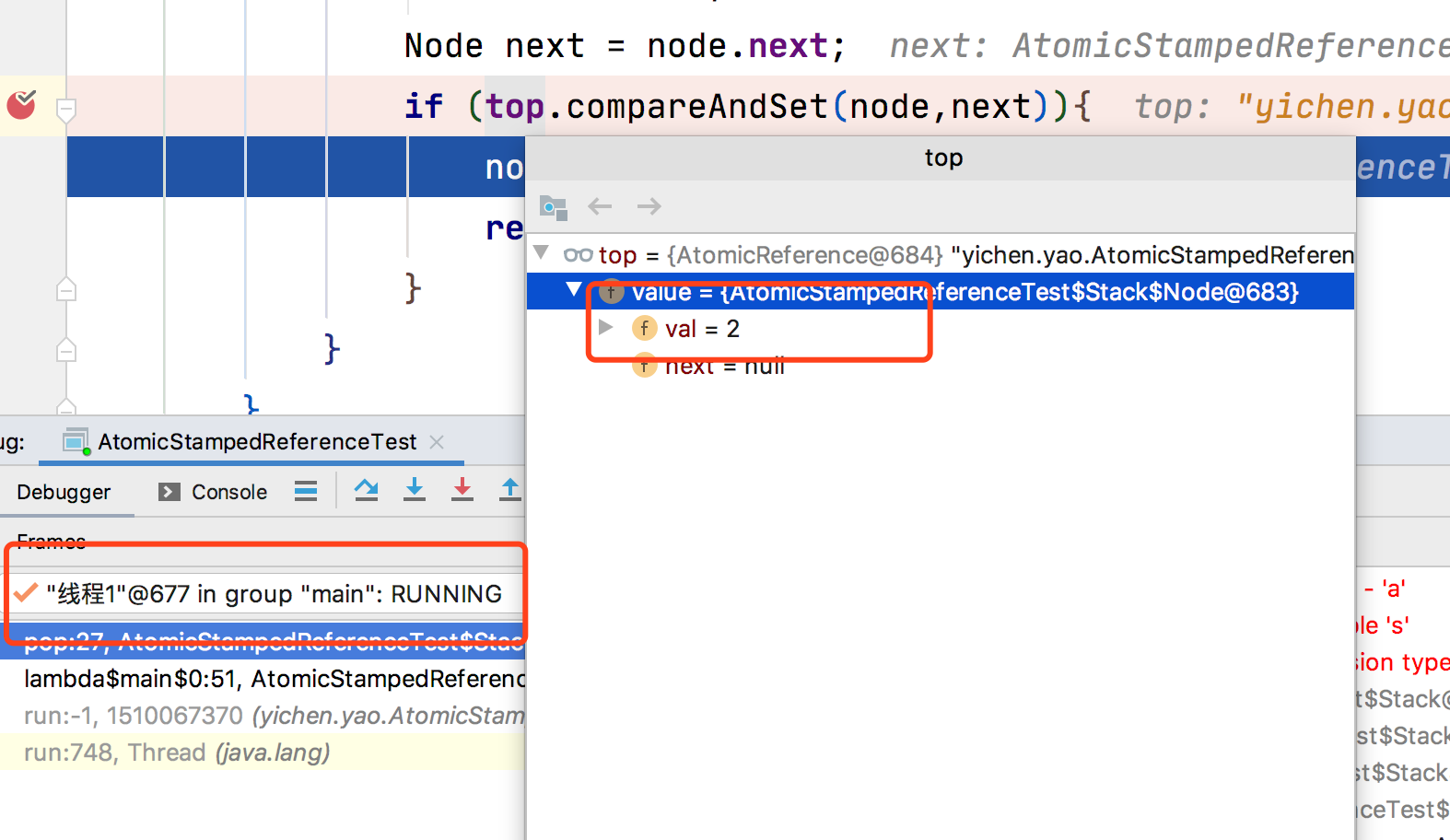Switch to the Debugger tab

(x=64, y=492)
